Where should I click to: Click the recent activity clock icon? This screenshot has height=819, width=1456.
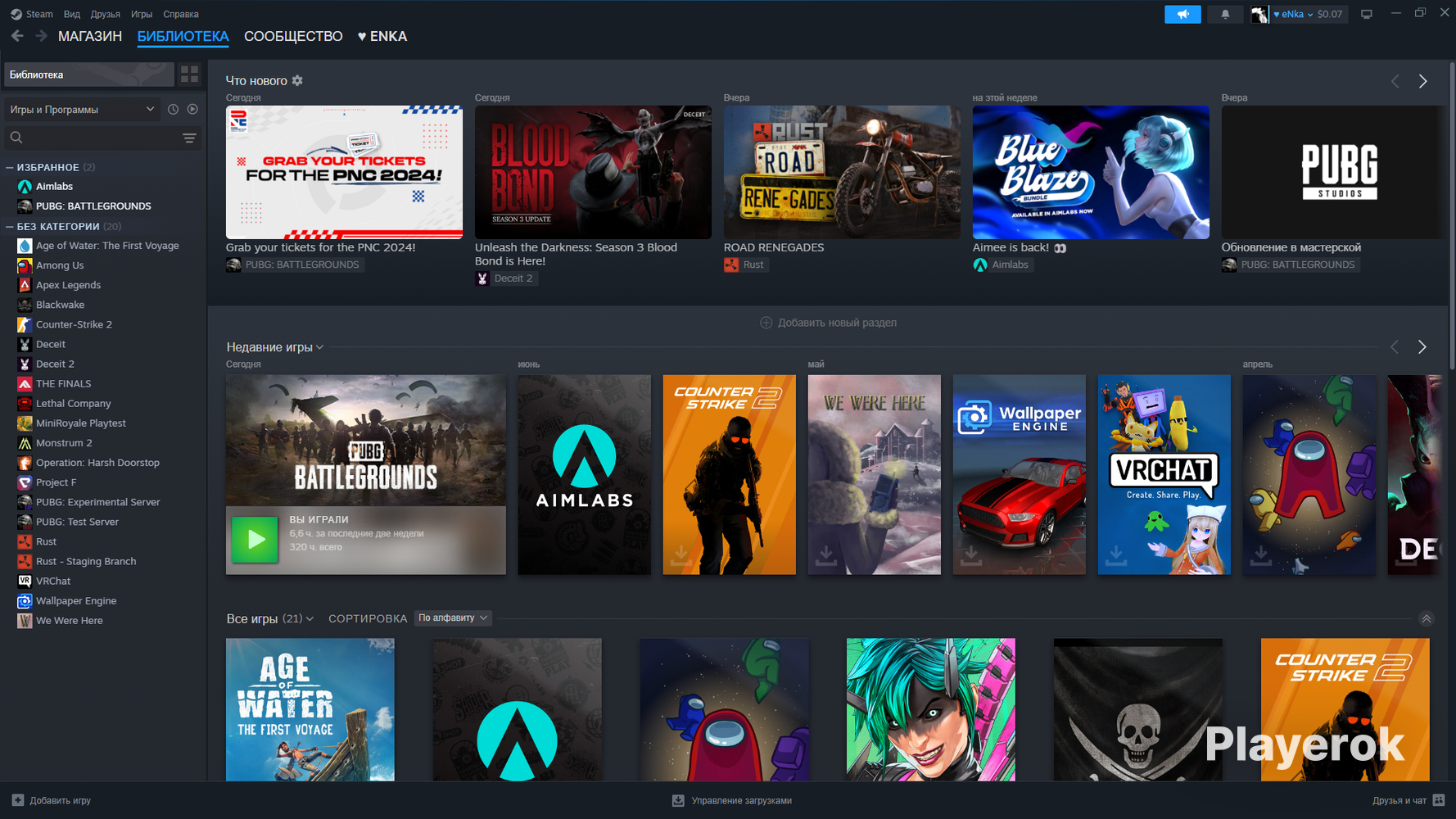(x=173, y=109)
